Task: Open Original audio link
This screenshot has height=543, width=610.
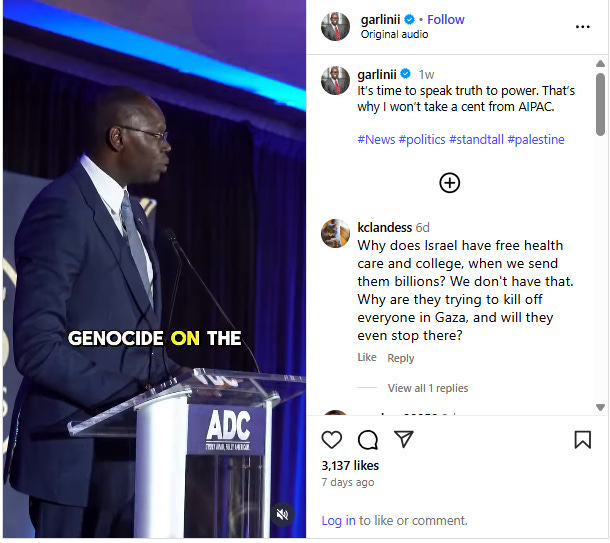Action: pyautogui.click(x=394, y=34)
